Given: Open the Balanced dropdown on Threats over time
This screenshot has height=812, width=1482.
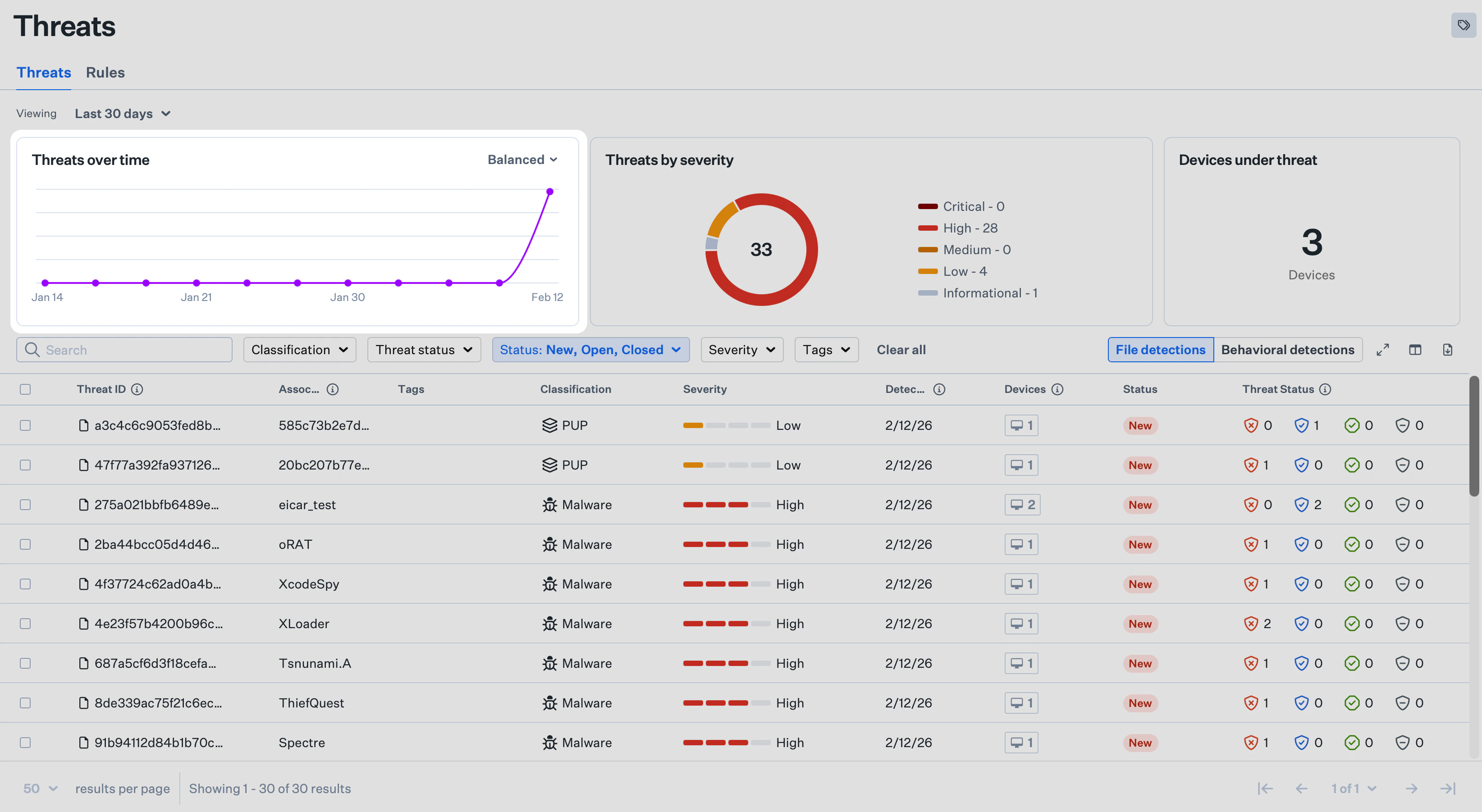Looking at the screenshot, I should click(x=521, y=160).
